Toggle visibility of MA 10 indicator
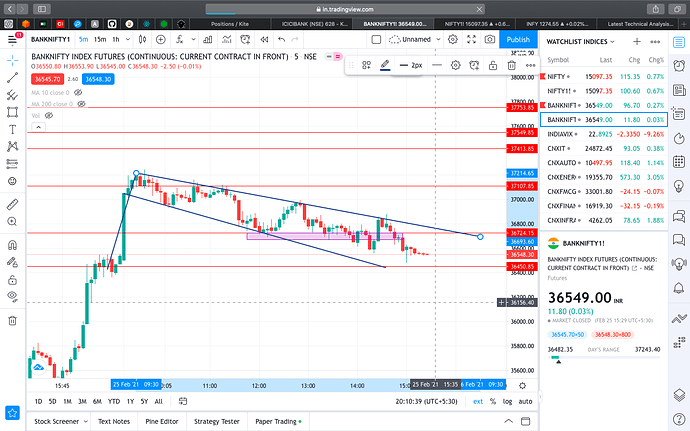This screenshot has height=431, width=690. click(78, 92)
